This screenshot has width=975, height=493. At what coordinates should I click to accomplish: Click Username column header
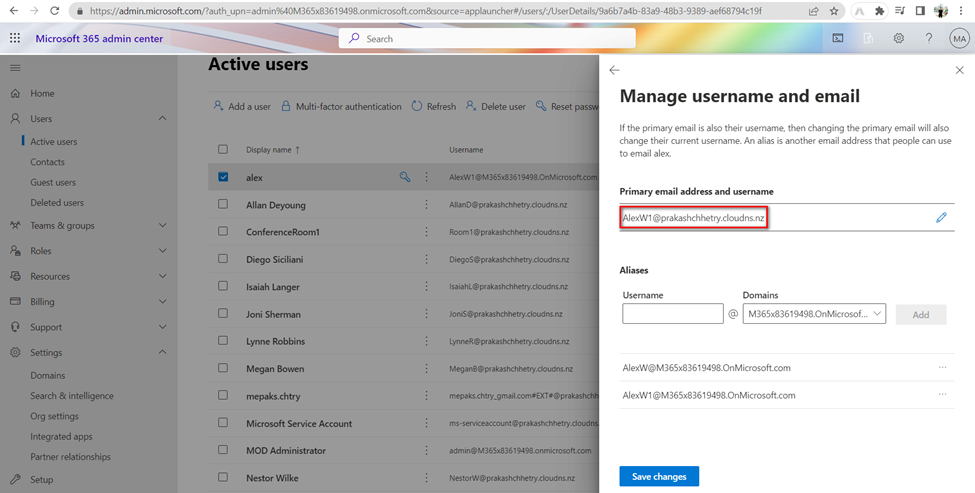[466, 150]
